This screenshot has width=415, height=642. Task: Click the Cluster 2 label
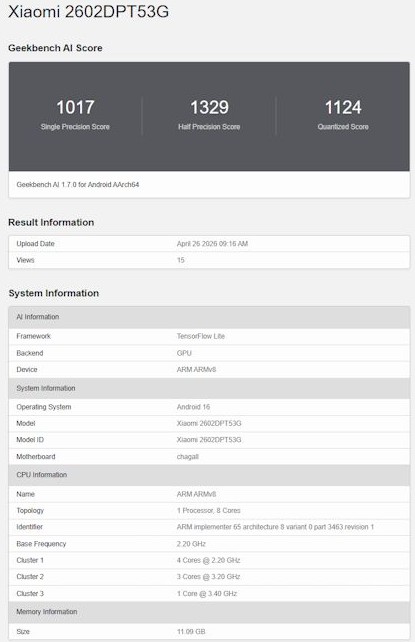(x=30, y=576)
